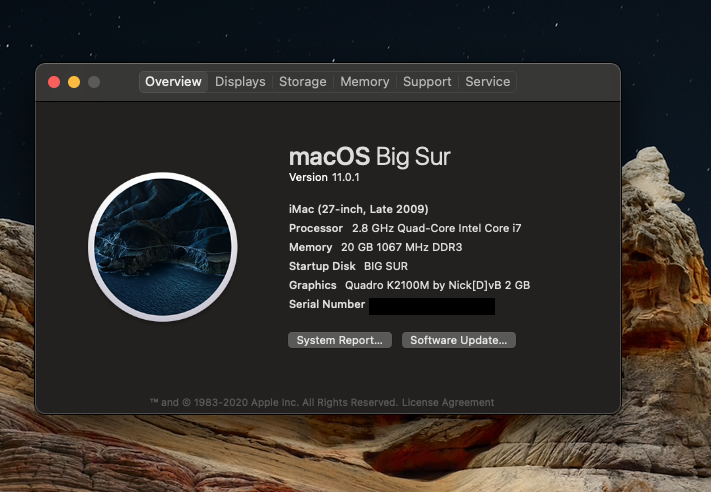The height and width of the screenshot is (492, 711).
Task: Click the Graphics label
Action: point(313,285)
